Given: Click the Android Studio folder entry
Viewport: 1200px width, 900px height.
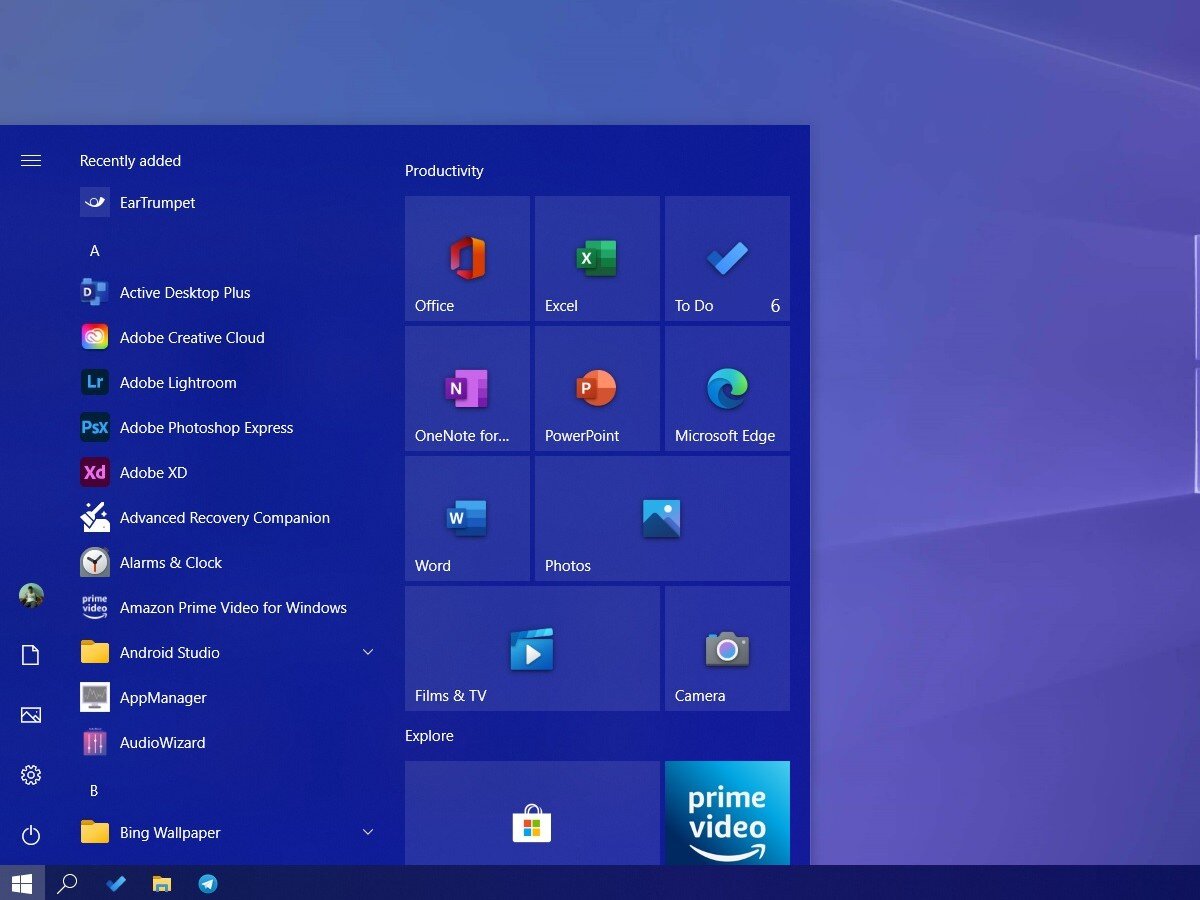Looking at the screenshot, I should (x=228, y=652).
